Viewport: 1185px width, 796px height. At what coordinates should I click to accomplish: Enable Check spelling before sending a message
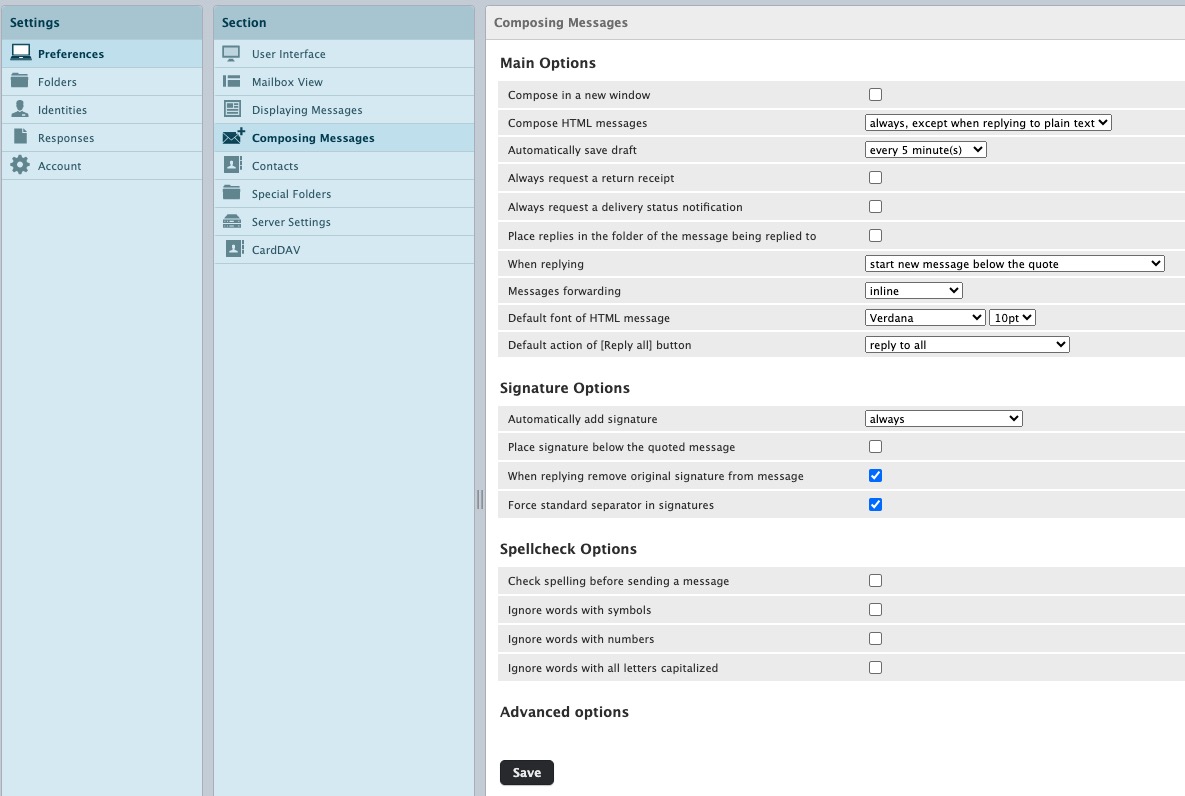[x=875, y=581]
